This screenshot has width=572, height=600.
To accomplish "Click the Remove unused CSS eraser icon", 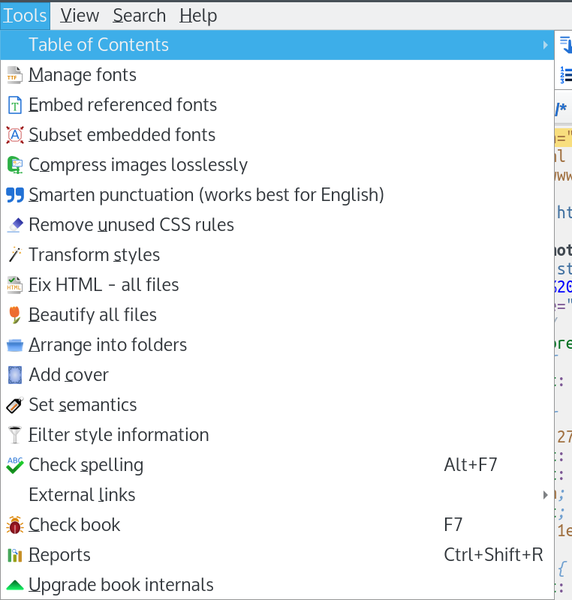I will pos(15,225).
